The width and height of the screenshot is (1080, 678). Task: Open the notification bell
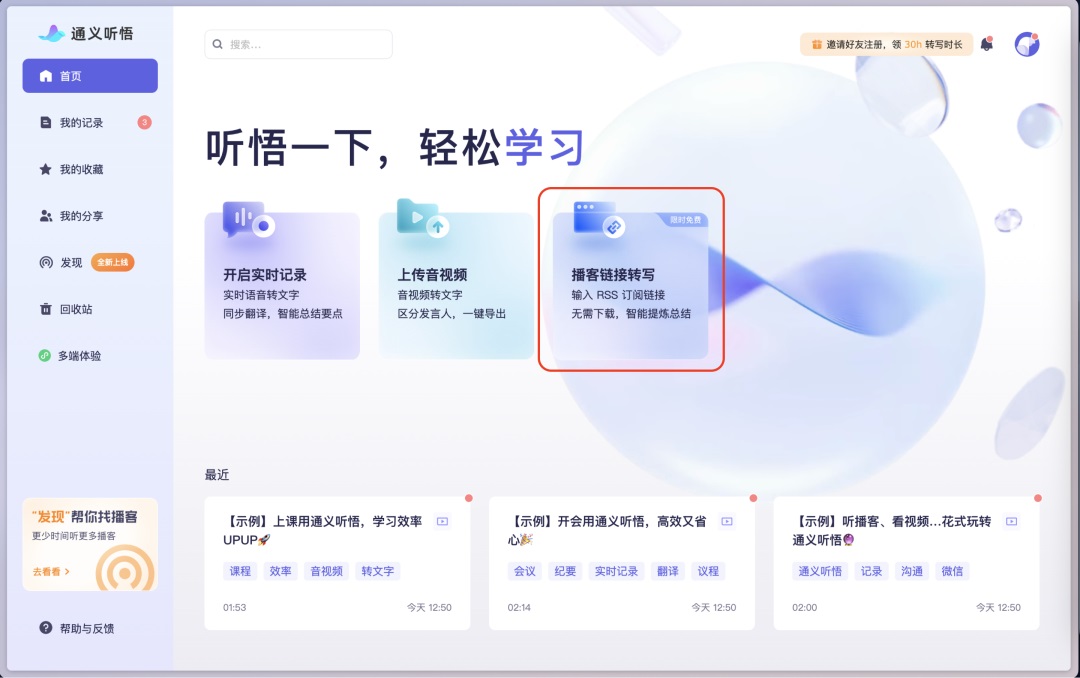[x=986, y=44]
